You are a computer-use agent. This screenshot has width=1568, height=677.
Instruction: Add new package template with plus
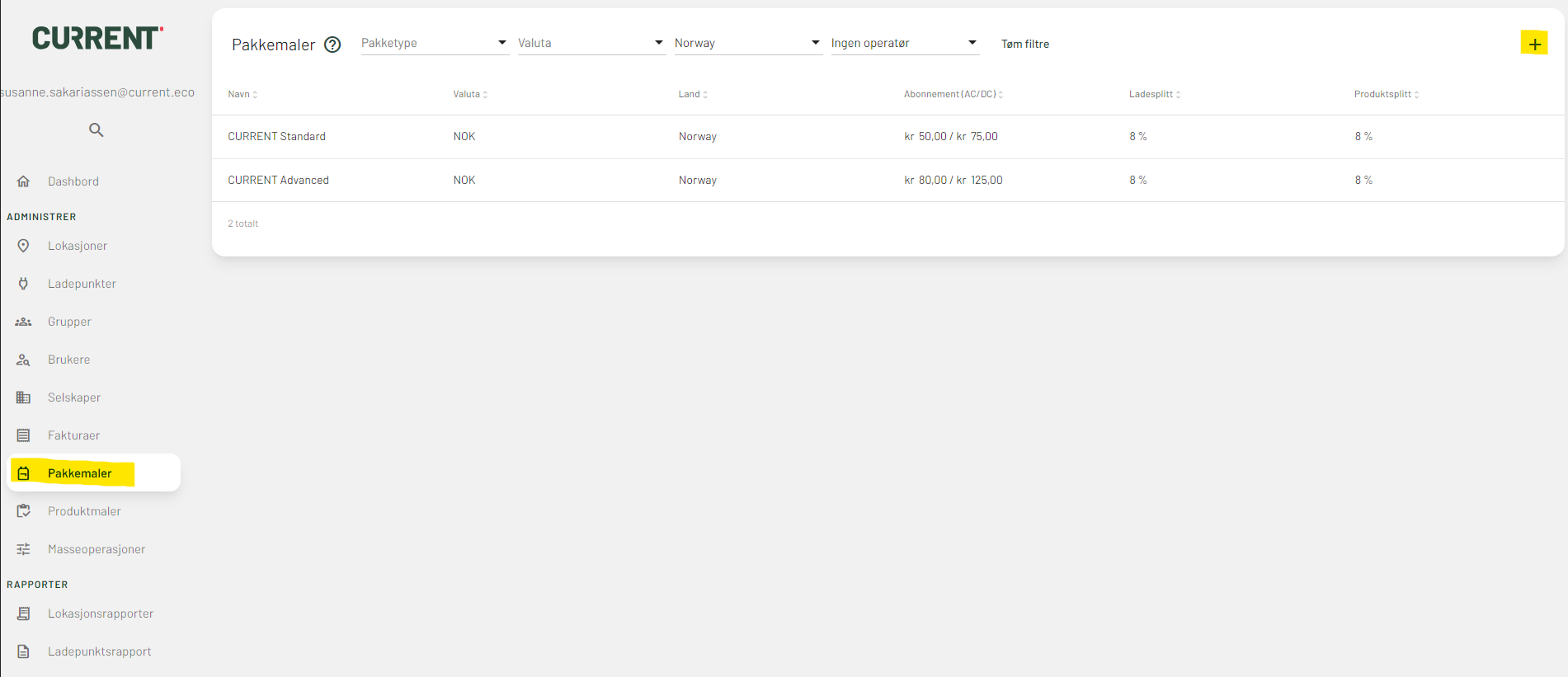pos(1534,44)
